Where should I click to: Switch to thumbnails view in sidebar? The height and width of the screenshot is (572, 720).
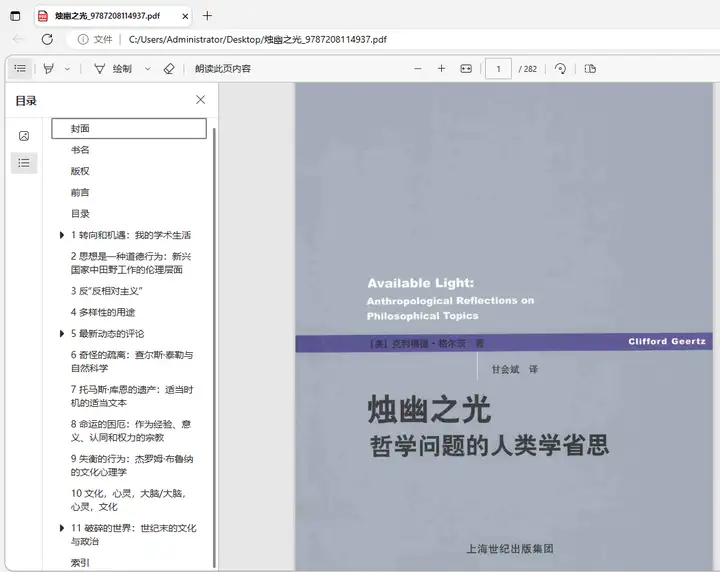[x=24, y=136]
